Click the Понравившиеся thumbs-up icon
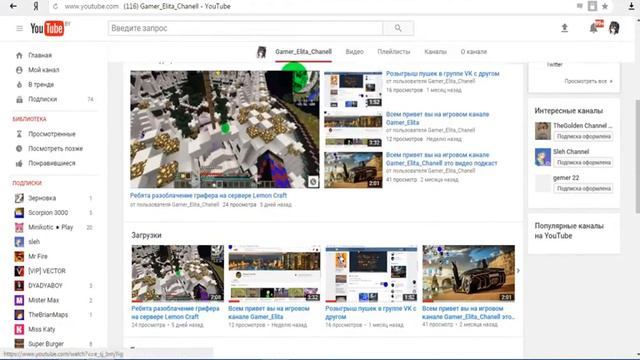640x360 pixels. 19,163
